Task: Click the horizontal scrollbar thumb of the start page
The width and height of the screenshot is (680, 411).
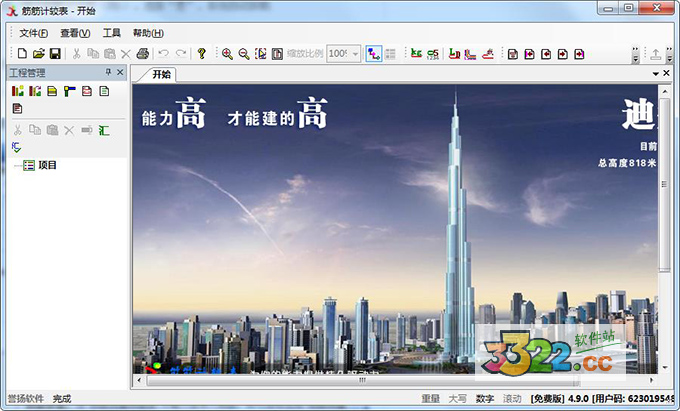Action: (x=363, y=380)
